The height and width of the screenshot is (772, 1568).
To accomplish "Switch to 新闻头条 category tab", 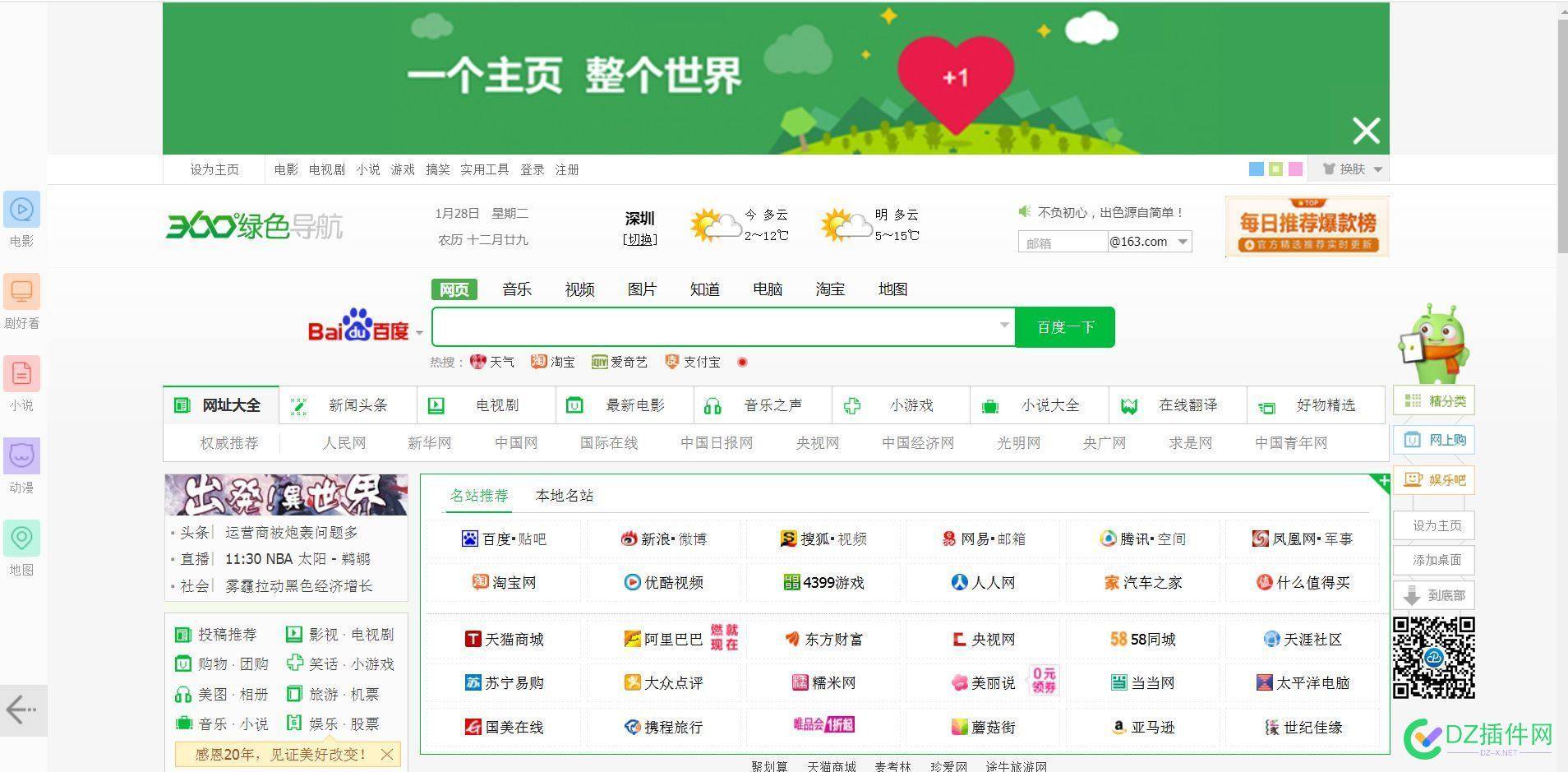I will [x=348, y=405].
